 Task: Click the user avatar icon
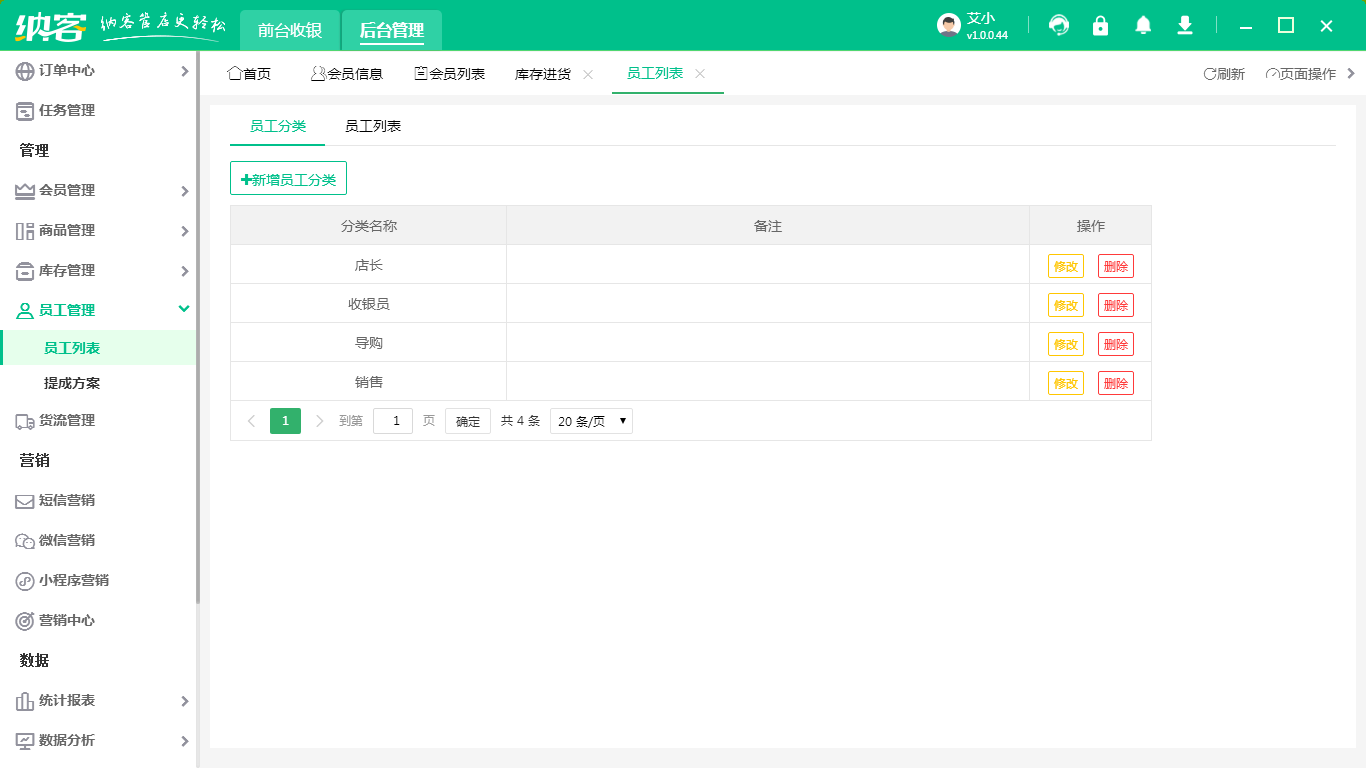[949, 26]
